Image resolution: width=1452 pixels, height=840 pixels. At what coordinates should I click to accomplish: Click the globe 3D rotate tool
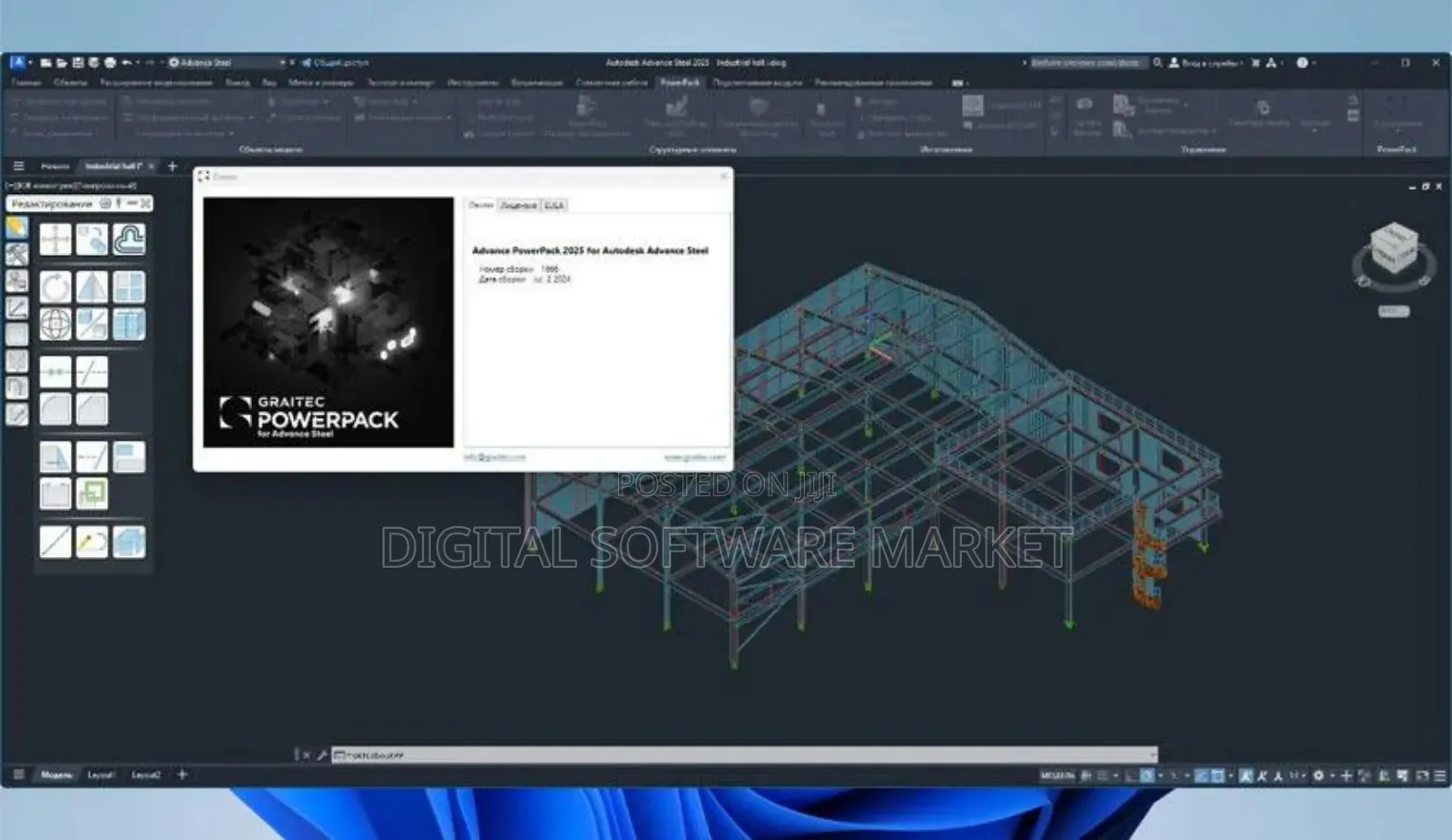tap(55, 324)
